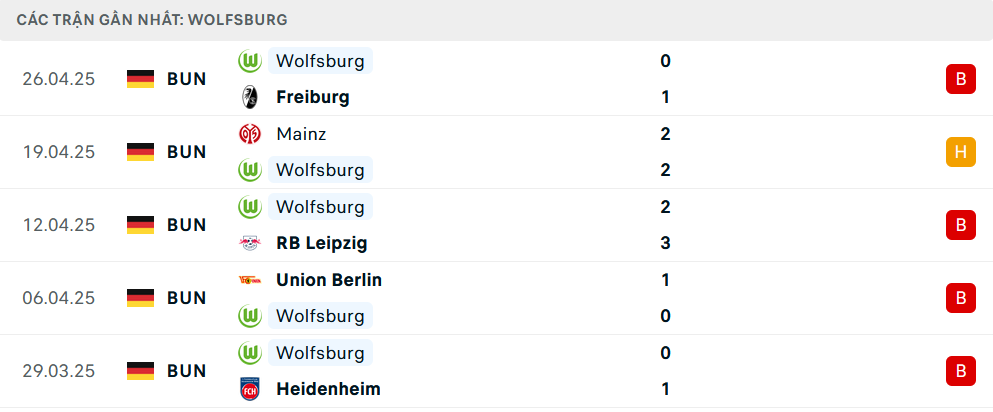Click the German flag beside 29.03.25
993x412 pixels.
141,371
